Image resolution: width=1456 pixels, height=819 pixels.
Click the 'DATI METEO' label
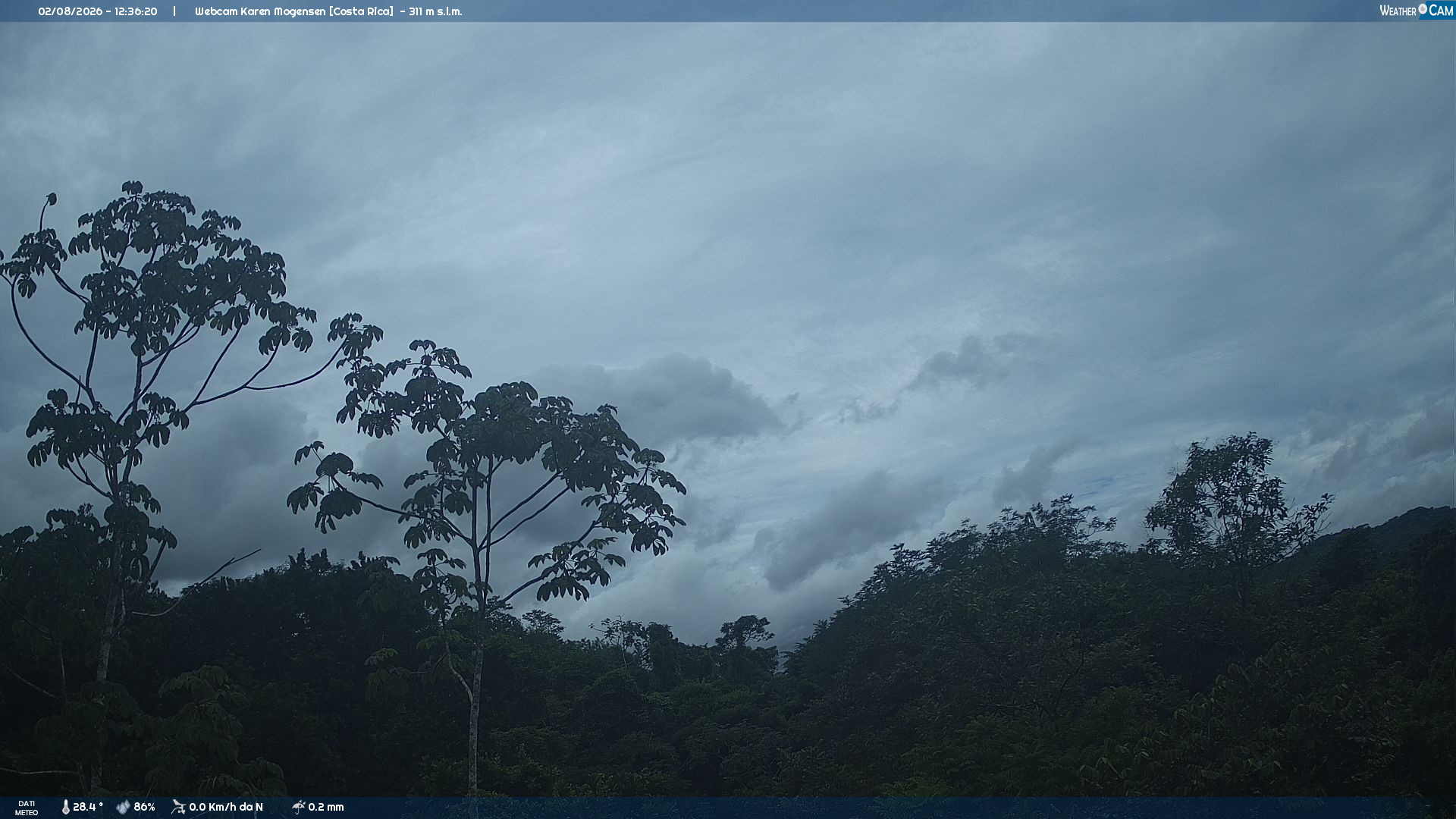(x=27, y=808)
